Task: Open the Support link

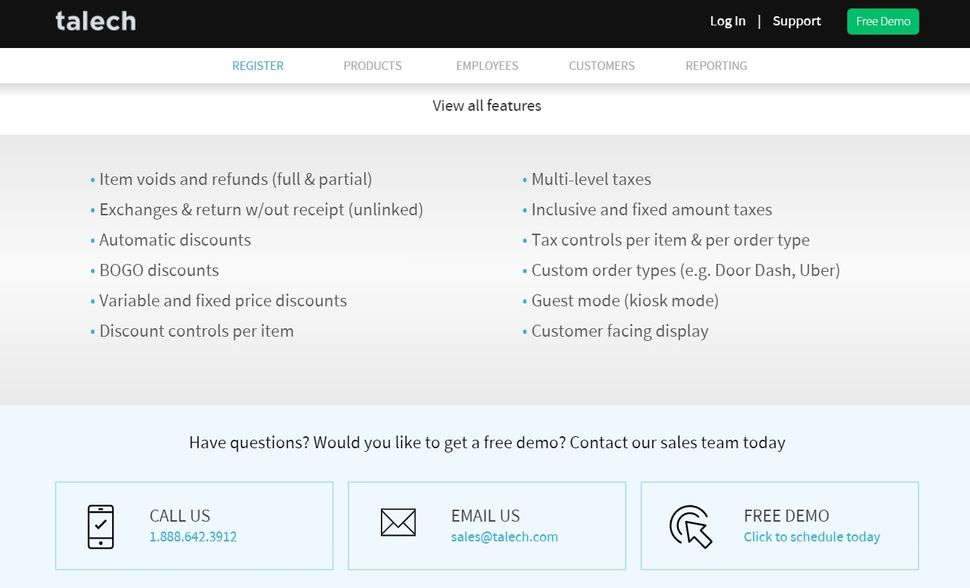Action: click(x=796, y=21)
